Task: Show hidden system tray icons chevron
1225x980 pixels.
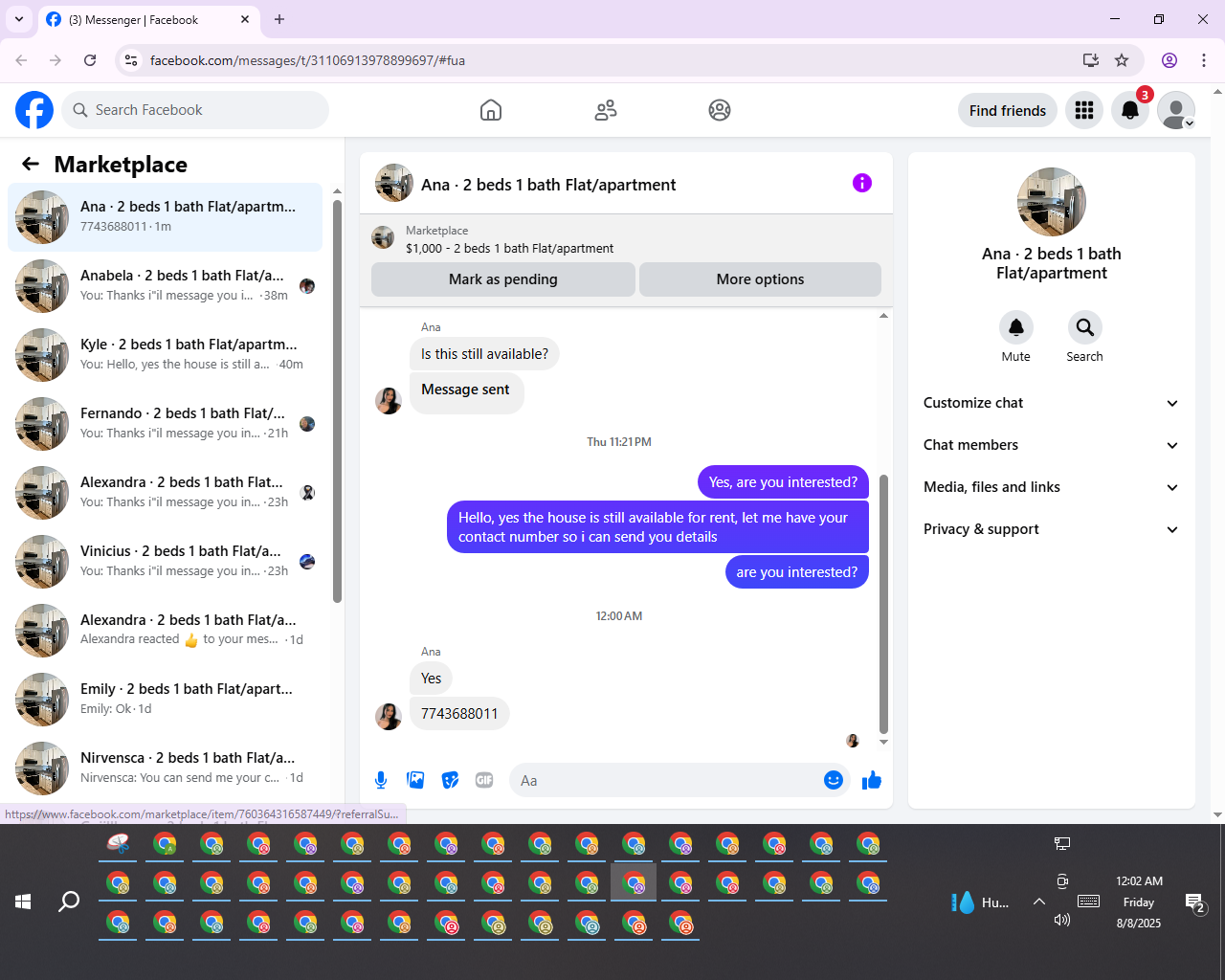Action: point(1039,902)
